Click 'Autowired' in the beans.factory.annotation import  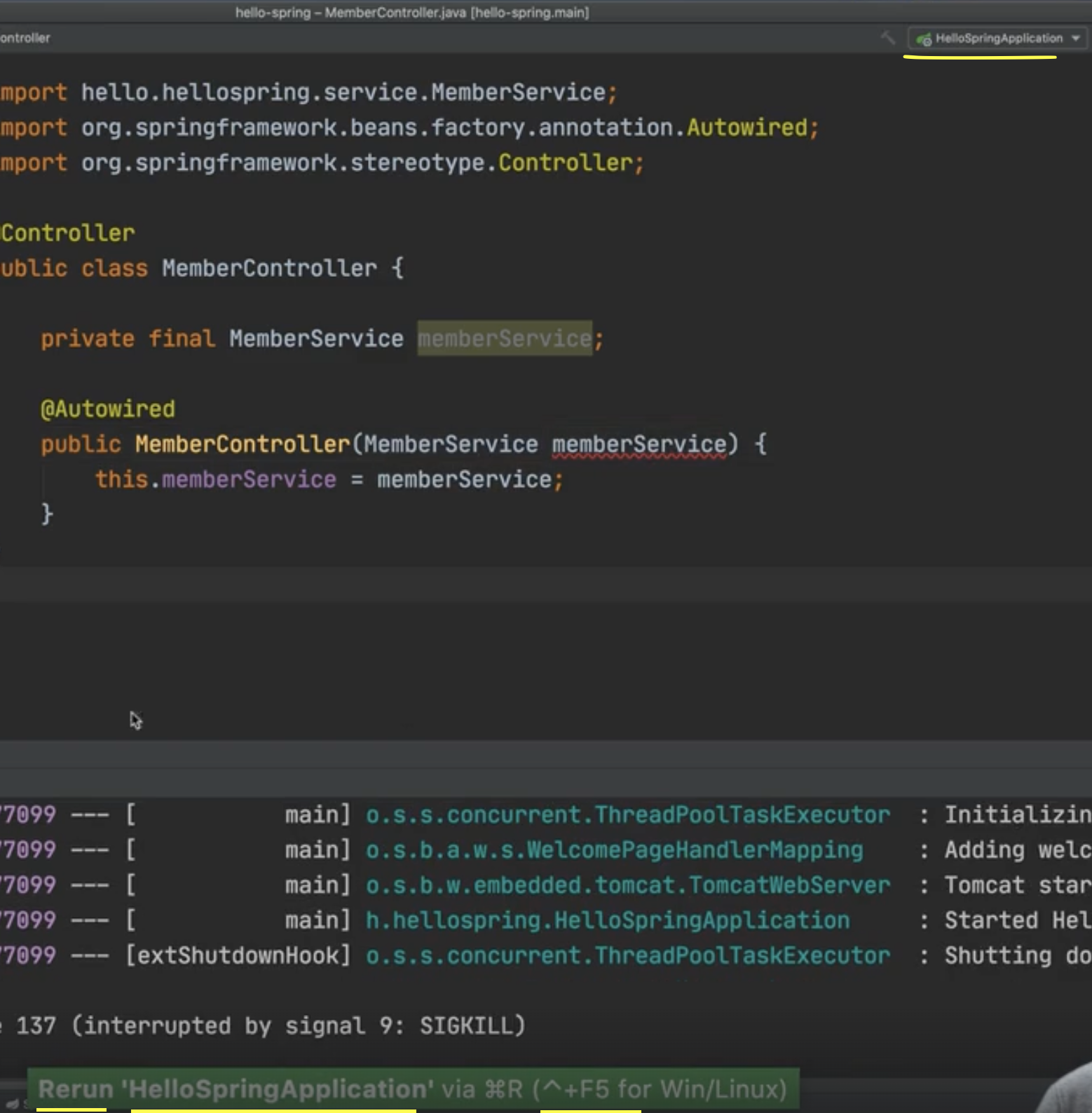(747, 128)
